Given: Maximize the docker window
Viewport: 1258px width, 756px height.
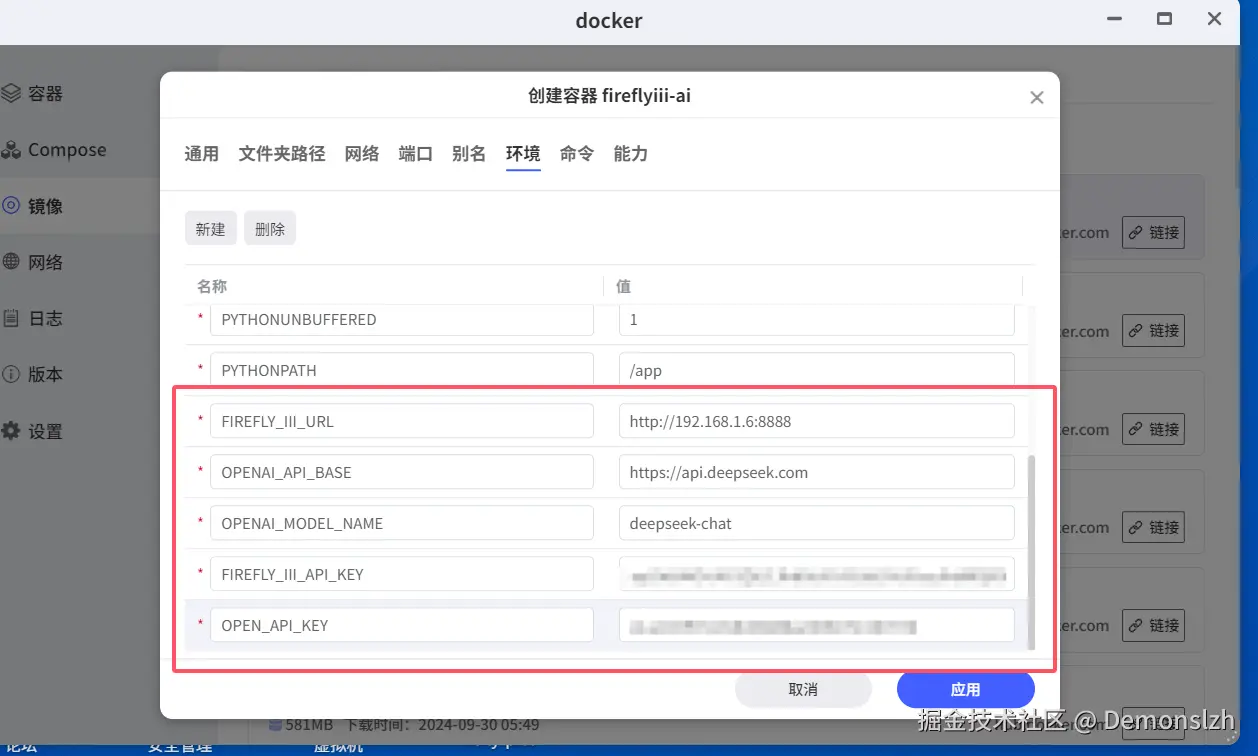Looking at the screenshot, I should tap(1164, 19).
